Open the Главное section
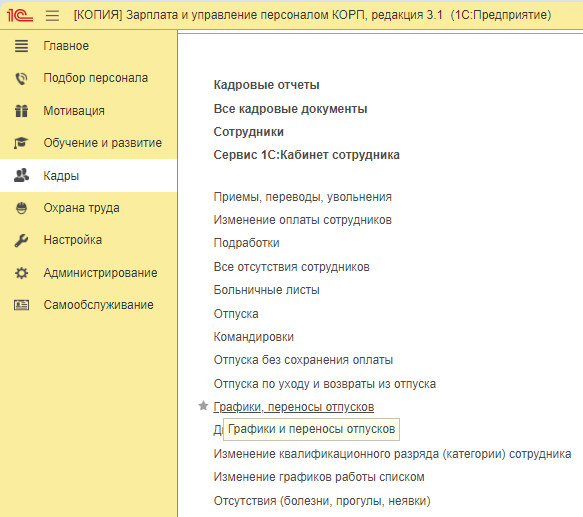 pyautogui.click(x=88, y=46)
